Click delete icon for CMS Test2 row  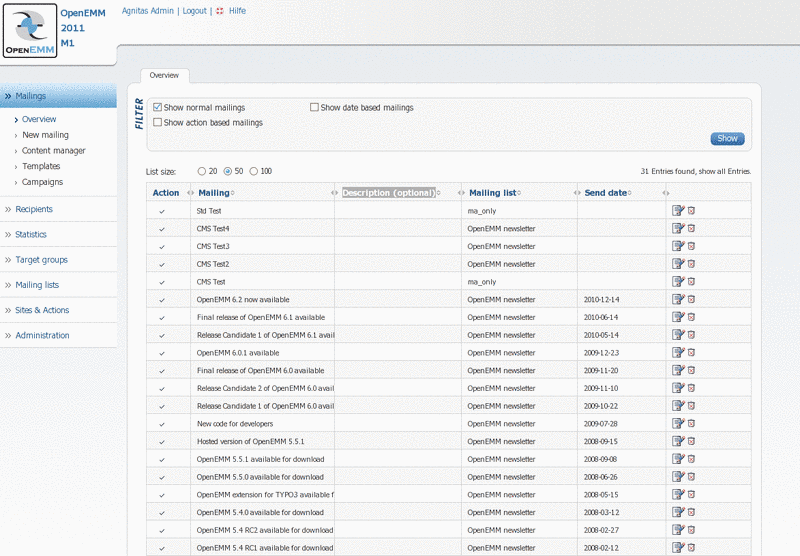pos(691,263)
